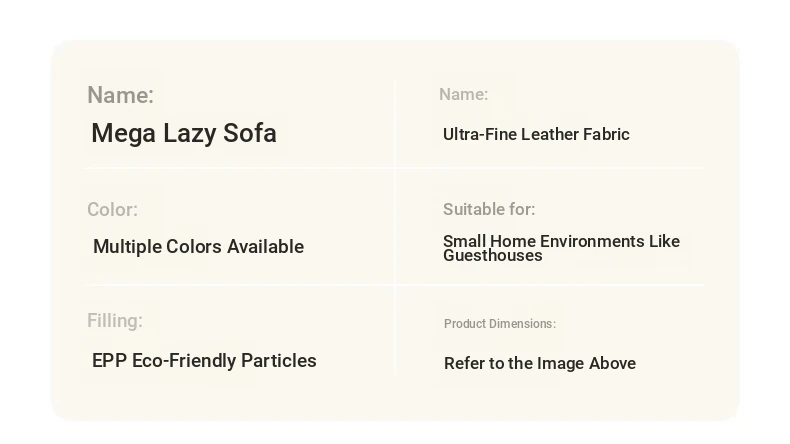The width and height of the screenshot is (790, 444).
Task: Click the word Particles in filling value
Action: pos(279,360)
